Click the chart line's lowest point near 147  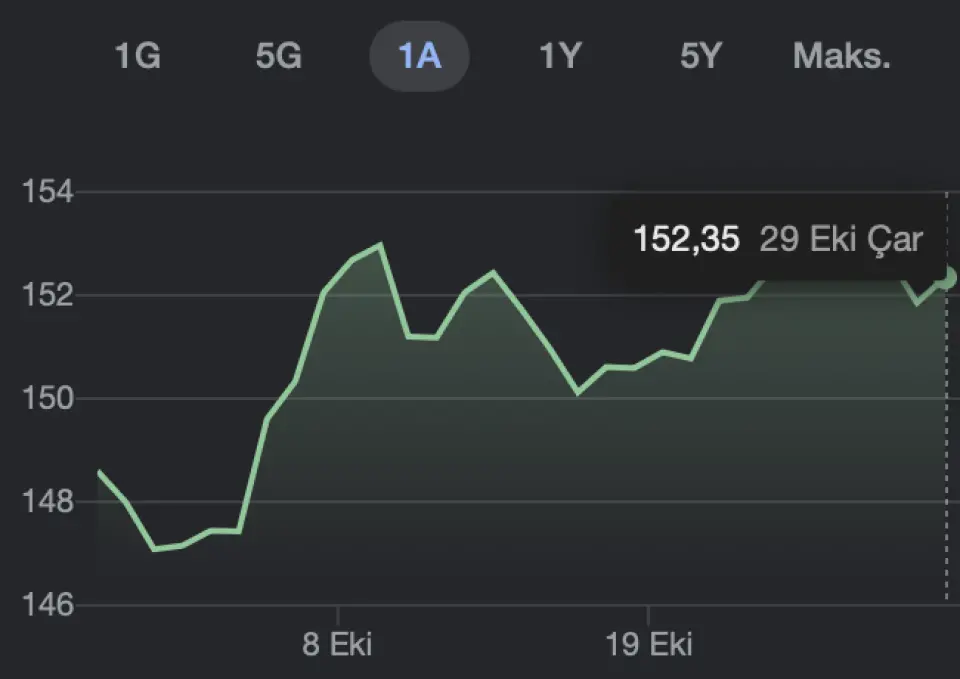click(x=154, y=548)
